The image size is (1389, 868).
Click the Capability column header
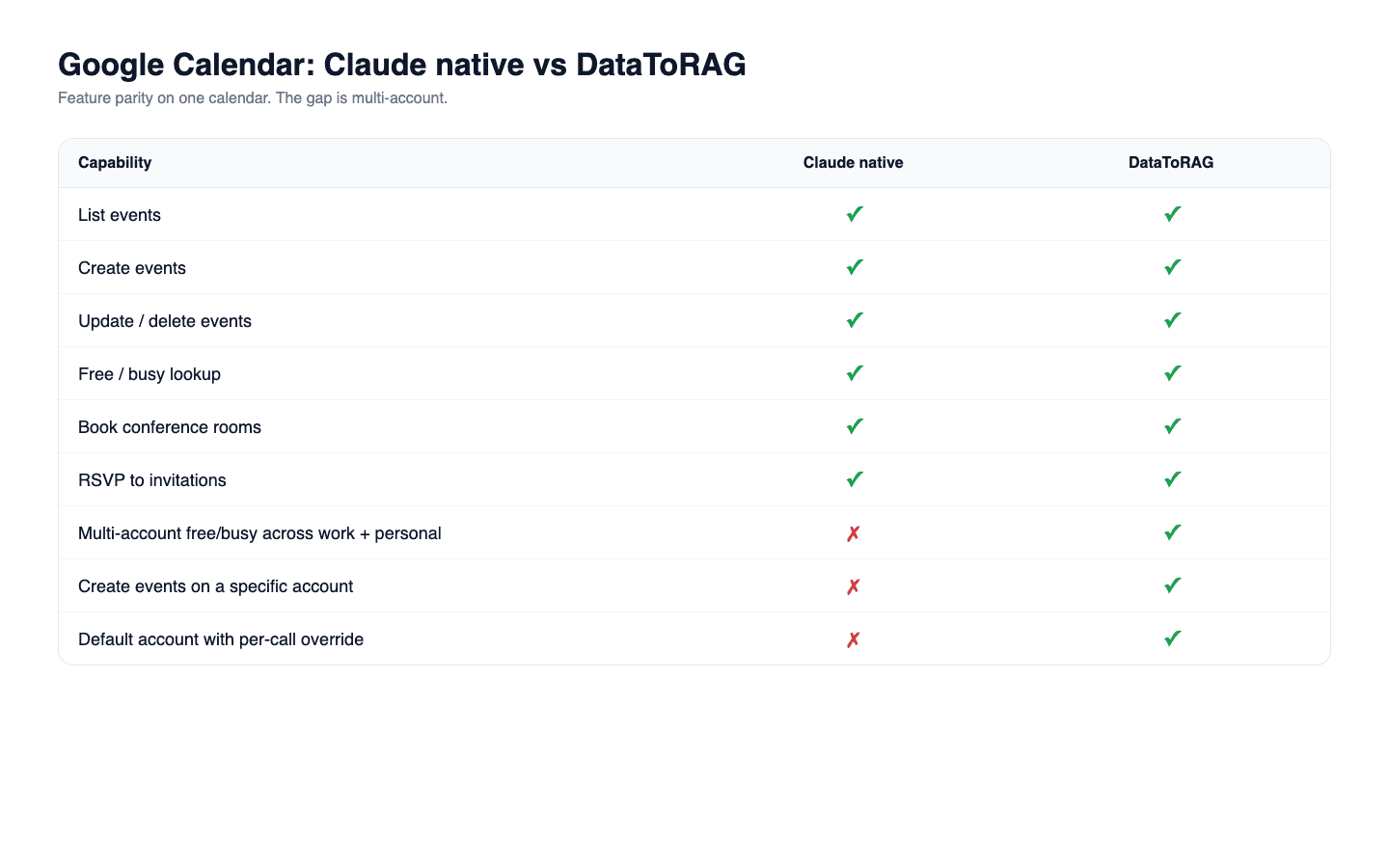[x=115, y=162]
